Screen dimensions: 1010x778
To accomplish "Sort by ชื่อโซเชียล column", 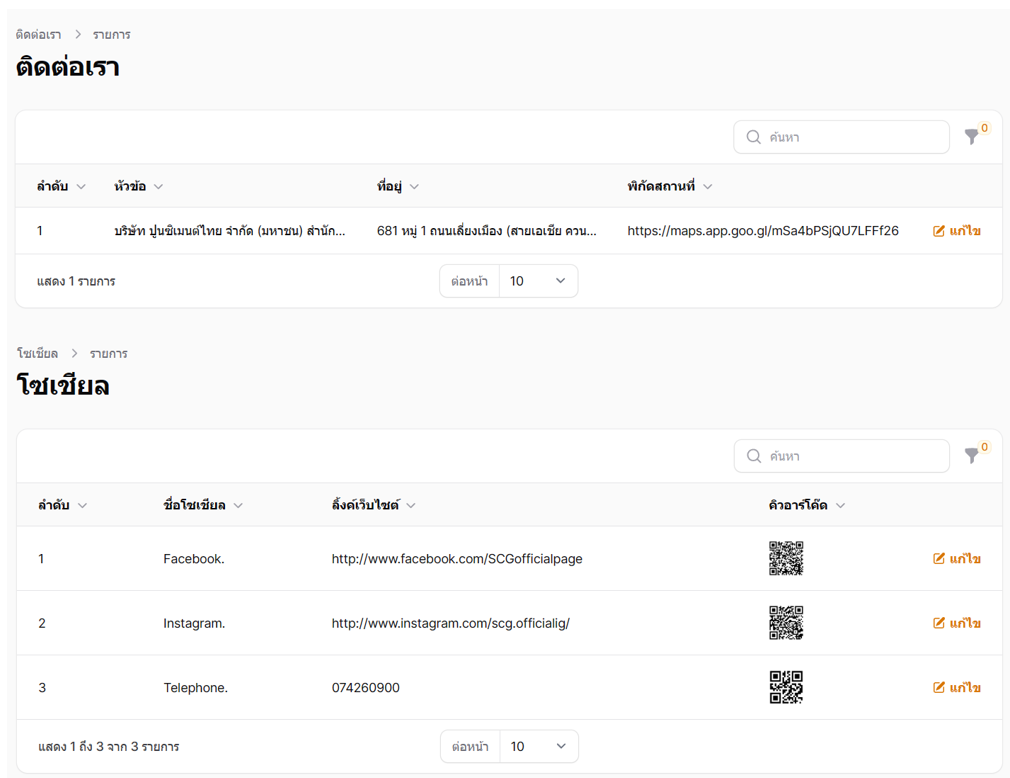I will (x=203, y=505).
